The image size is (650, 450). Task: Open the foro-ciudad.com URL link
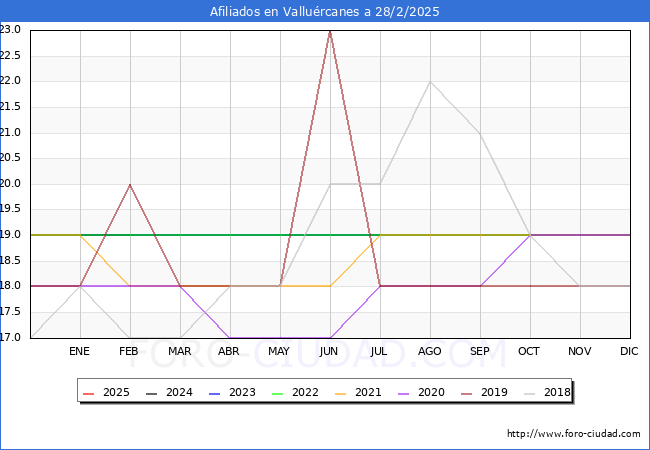click(574, 434)
